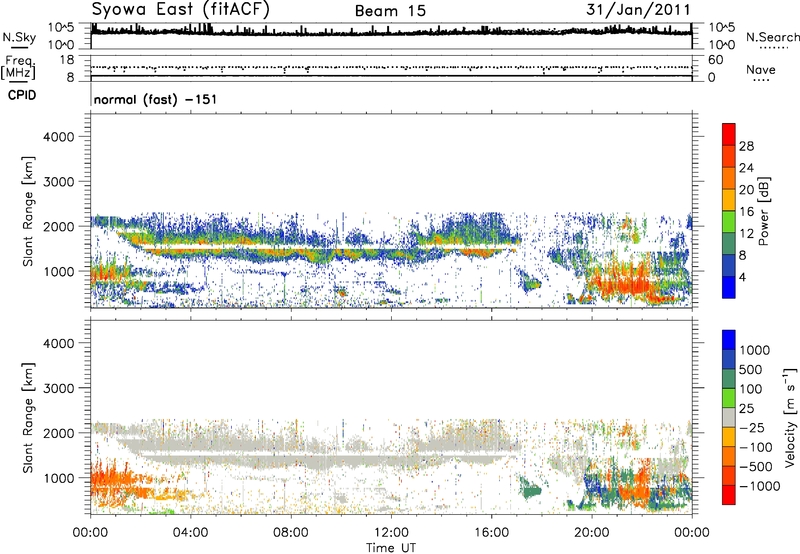
Task: Click the velocity plot 'Slant Range [km]' label
Action: [28, 418]
